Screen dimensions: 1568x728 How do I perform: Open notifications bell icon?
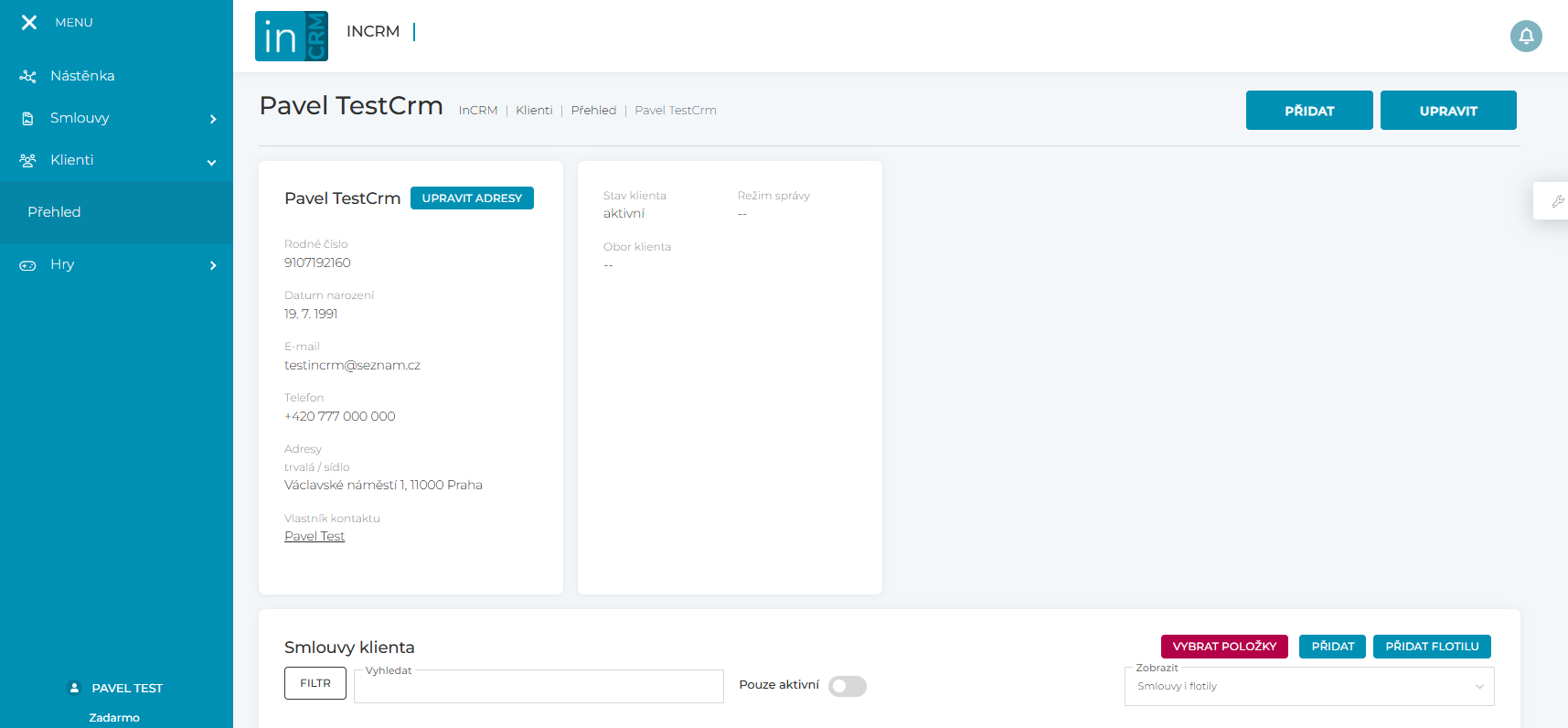pyautogui.click(x=1526, y=37)
